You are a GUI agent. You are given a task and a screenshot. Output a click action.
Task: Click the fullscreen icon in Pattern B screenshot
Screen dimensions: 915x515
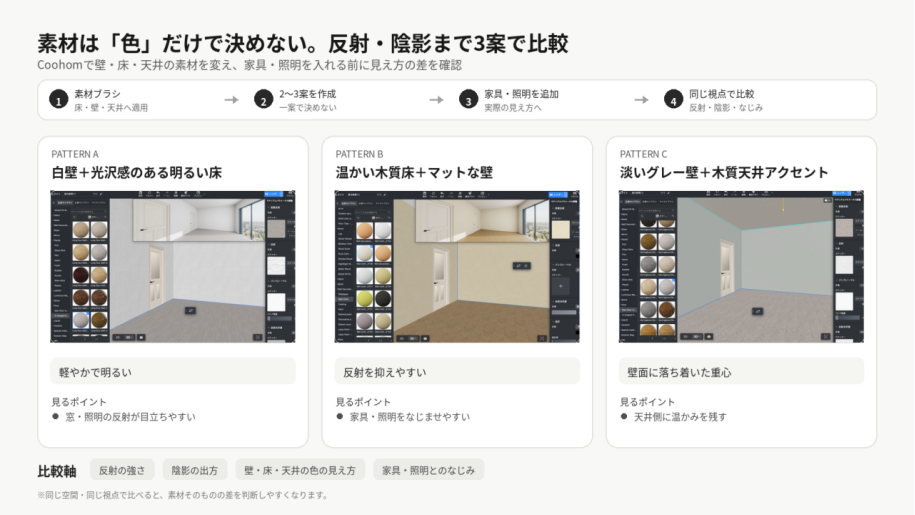tap(542, 338)
